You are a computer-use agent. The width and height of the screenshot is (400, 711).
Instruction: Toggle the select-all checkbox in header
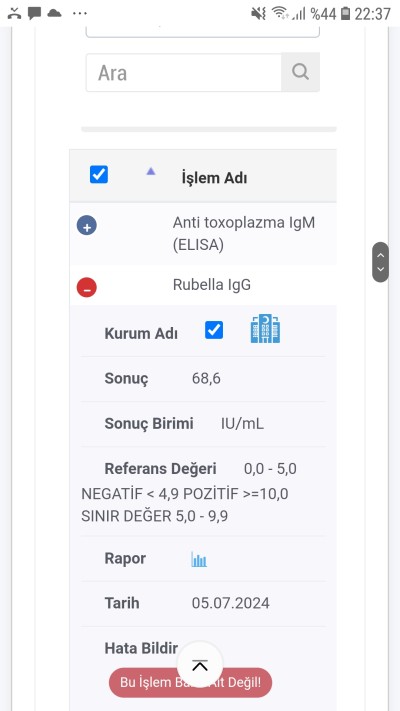(x=99, y=175)
